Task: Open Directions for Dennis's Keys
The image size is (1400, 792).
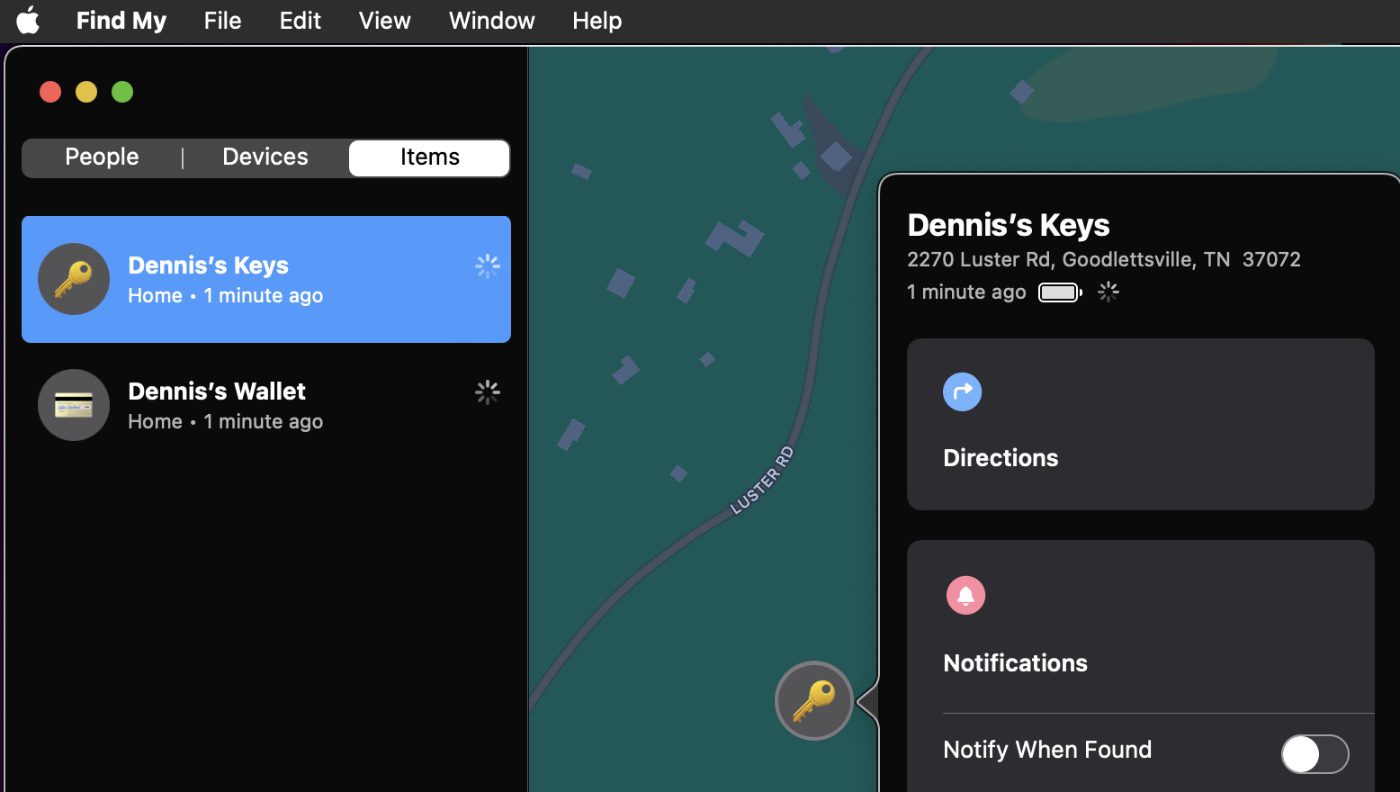Action: coord(1141,424)
